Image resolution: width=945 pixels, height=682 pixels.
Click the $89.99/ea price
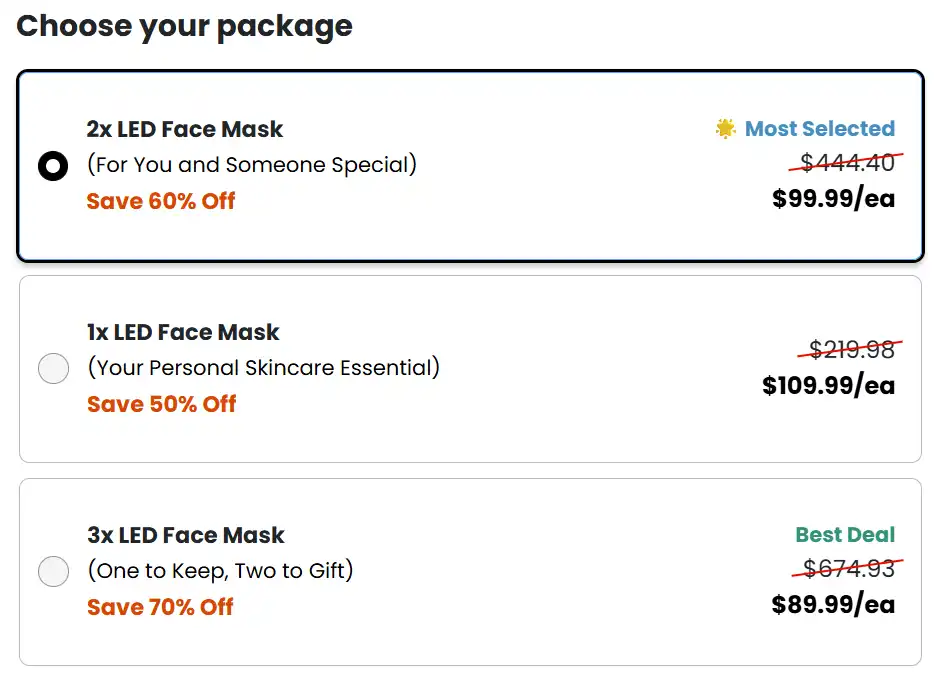coord(833,604)
